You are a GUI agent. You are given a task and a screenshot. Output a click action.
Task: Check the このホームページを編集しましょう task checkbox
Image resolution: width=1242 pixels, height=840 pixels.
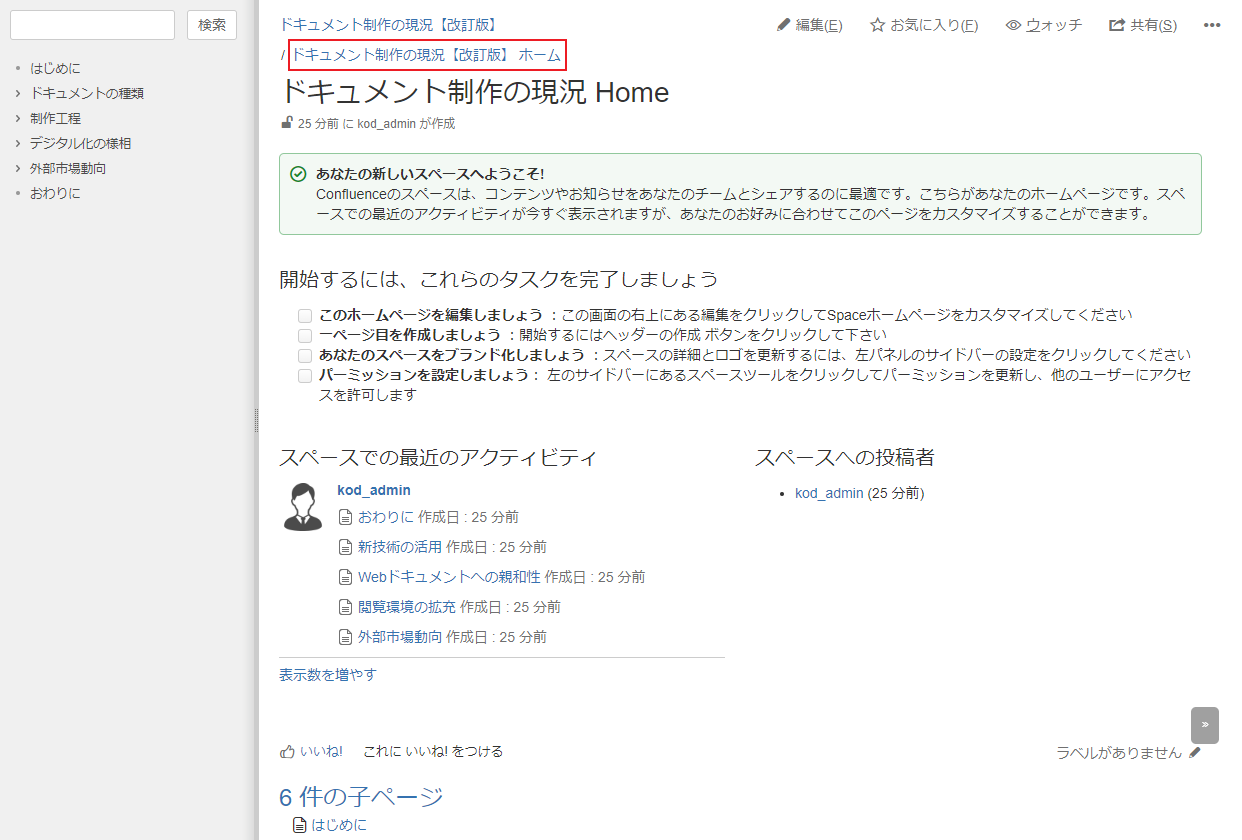305,315
